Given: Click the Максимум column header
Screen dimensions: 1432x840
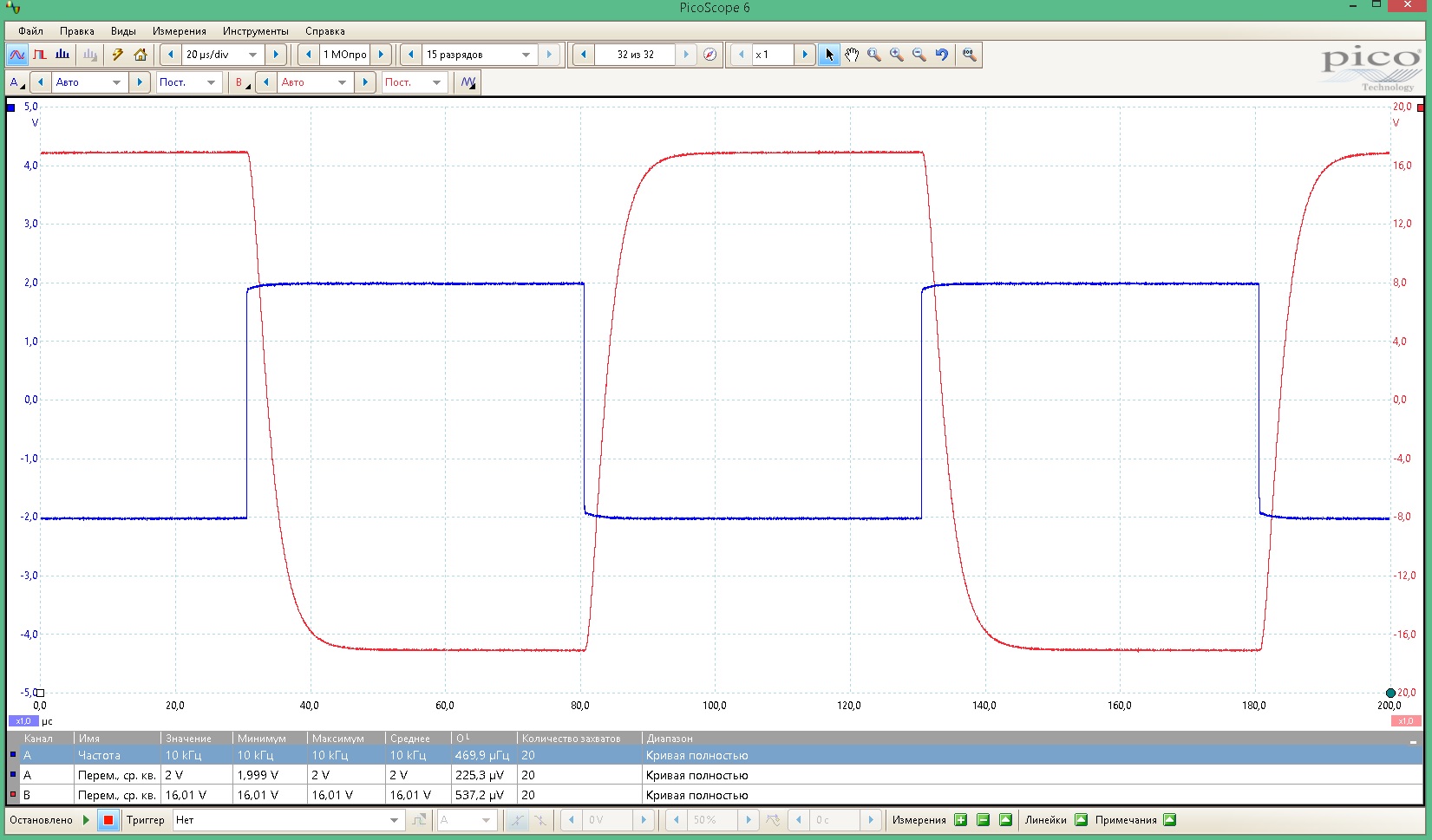Looking at the screenshot, I should point(345,739).
